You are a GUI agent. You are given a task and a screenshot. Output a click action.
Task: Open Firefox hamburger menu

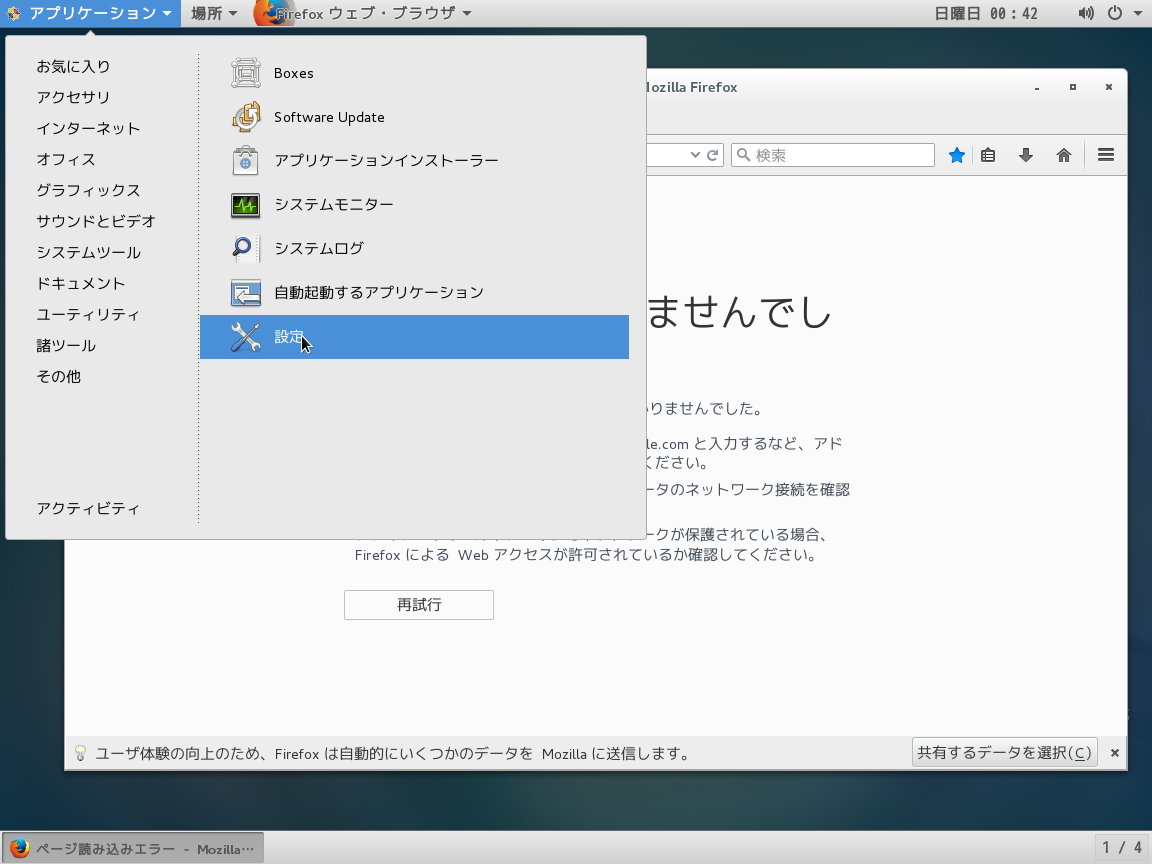tap(1106, 155)
